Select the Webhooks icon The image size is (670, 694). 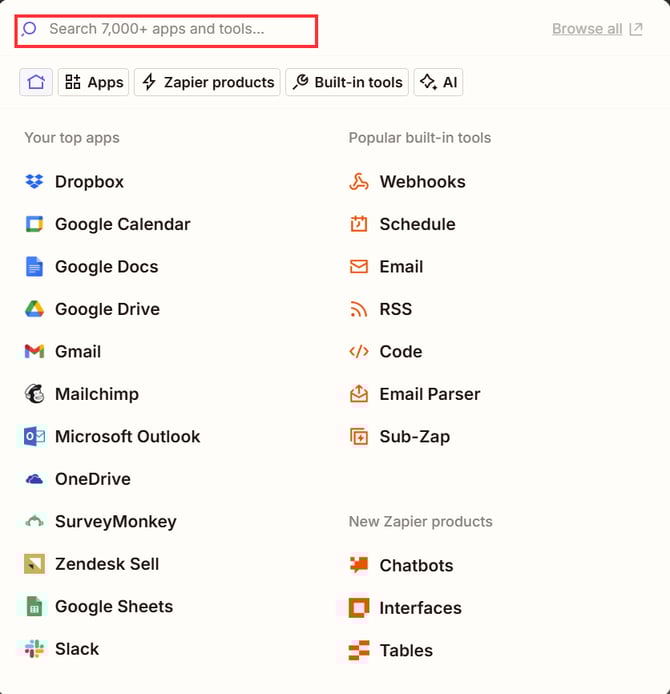pyautogui.click(x=359, y=182)
